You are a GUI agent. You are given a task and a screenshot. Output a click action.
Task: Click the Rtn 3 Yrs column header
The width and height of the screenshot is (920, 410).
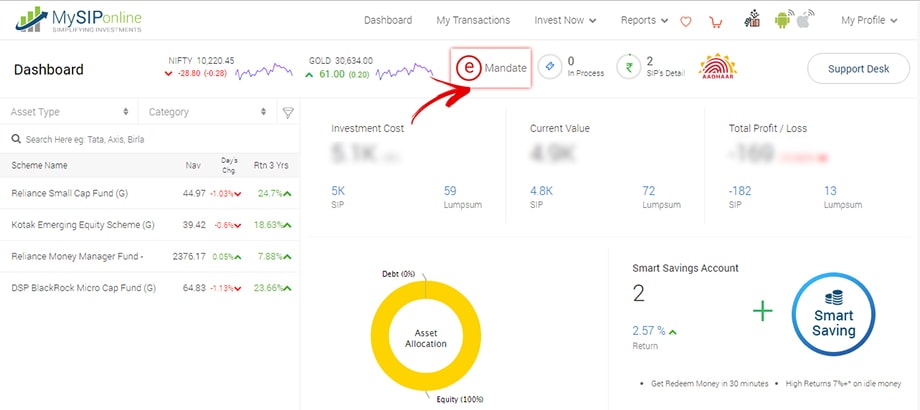tap(271, 165)
